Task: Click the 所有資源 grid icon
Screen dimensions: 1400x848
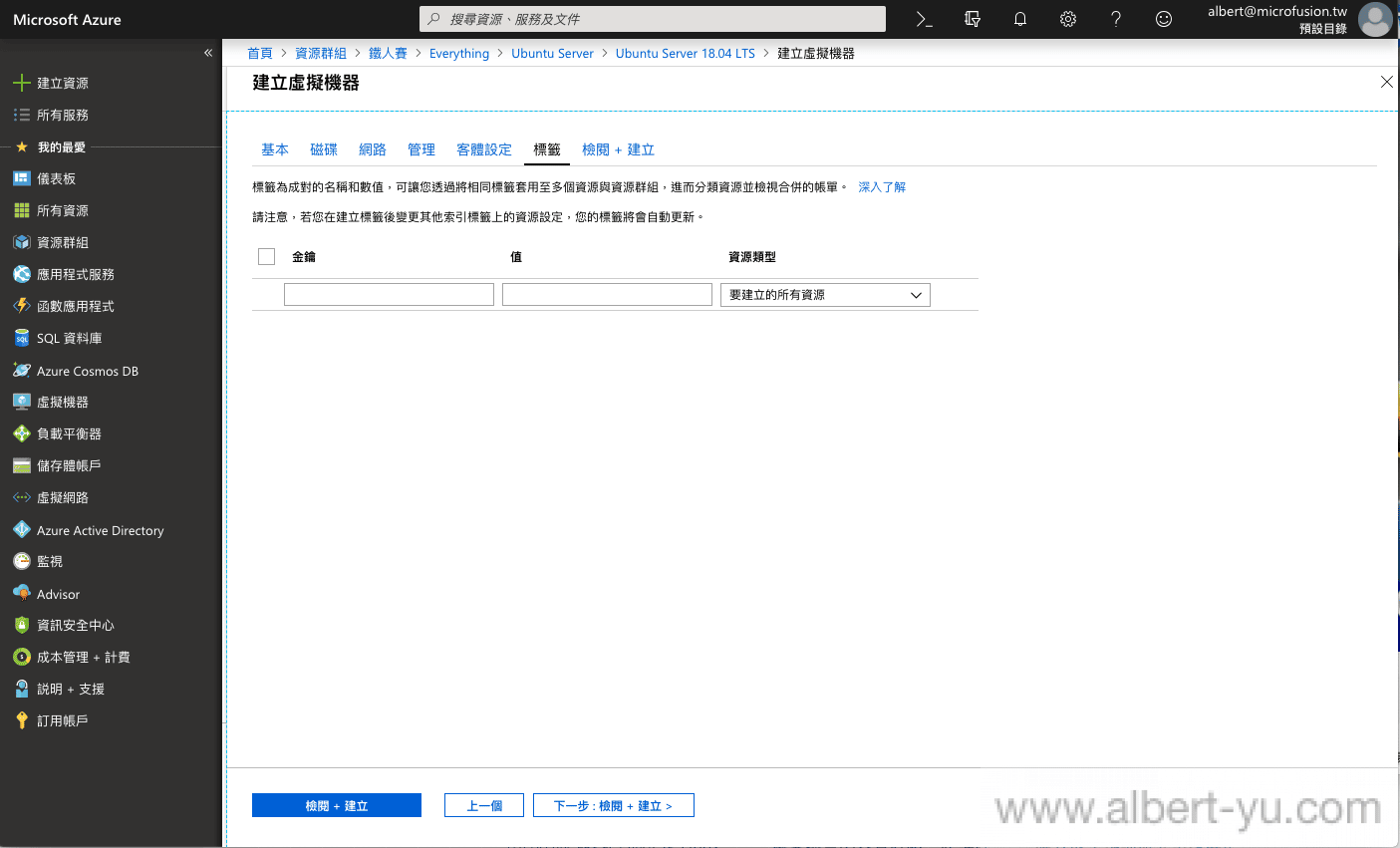Action: (22, 210)
